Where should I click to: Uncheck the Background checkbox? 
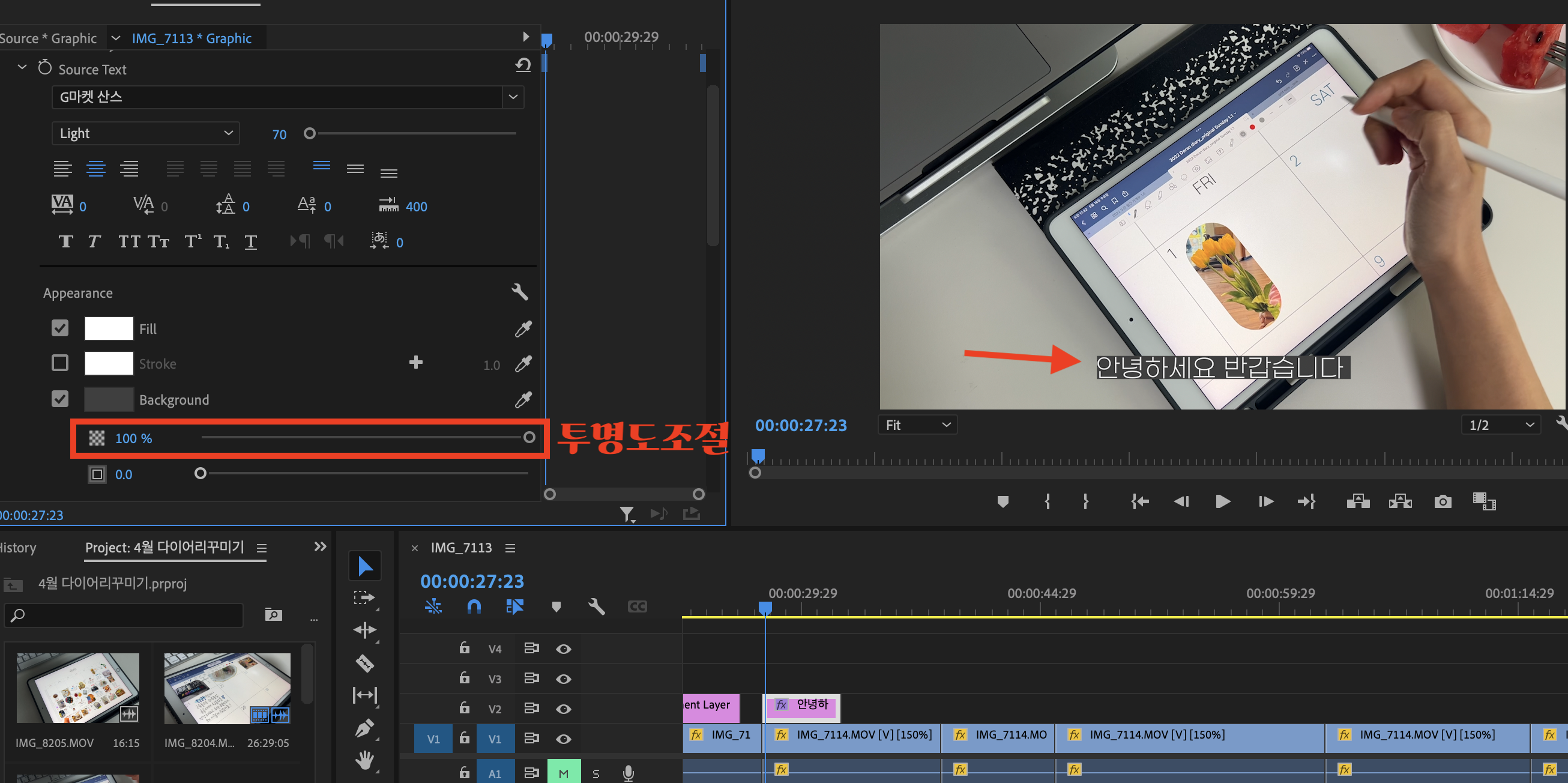pos(59,399)
